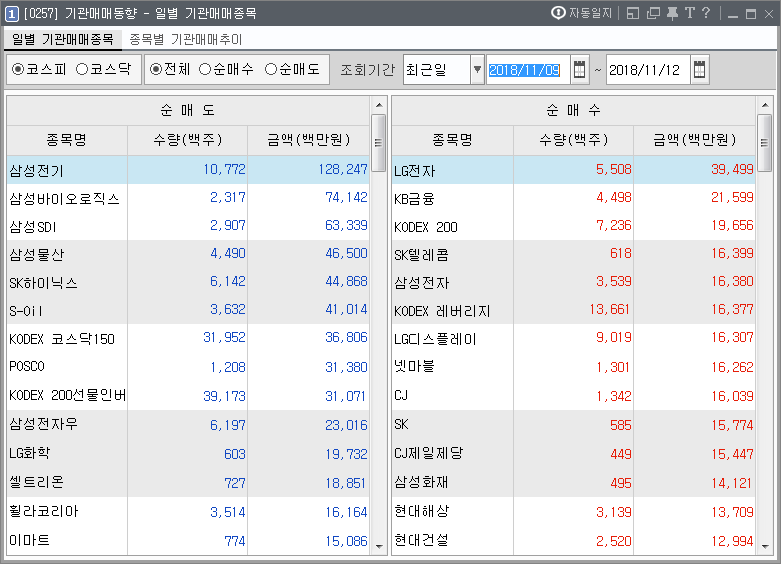Select POSCO row
Image resolution: width=781 pixels, height=564 pixels.
coord(188,367)
